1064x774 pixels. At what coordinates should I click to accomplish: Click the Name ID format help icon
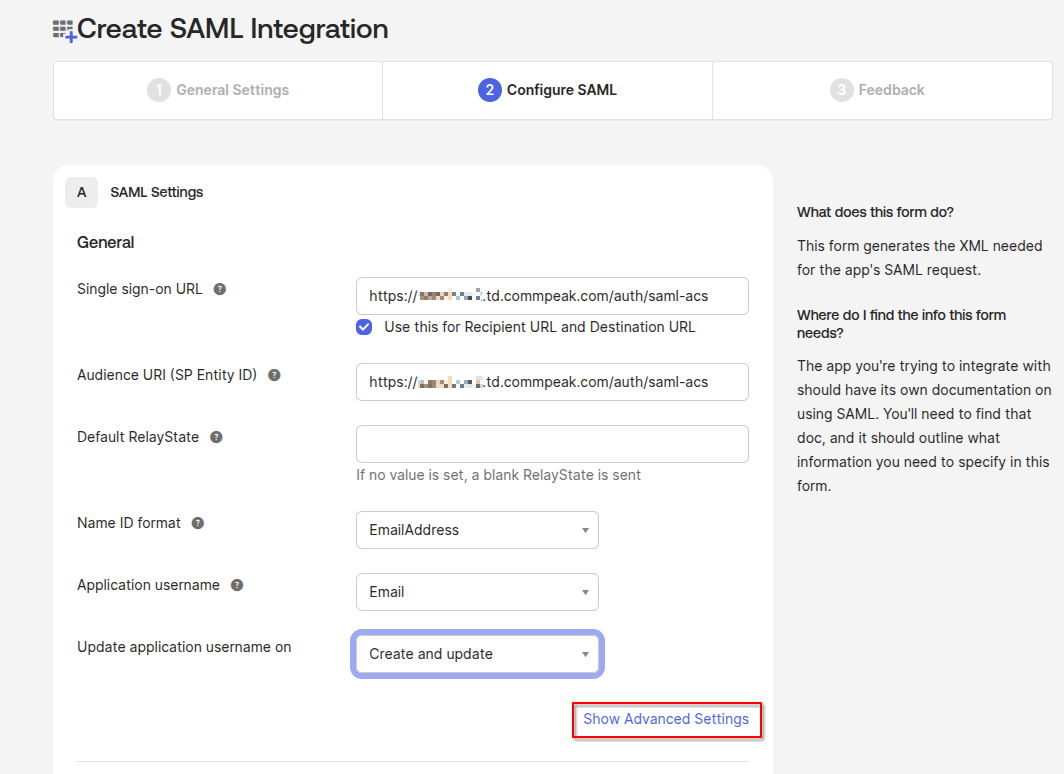click(196, 522)
